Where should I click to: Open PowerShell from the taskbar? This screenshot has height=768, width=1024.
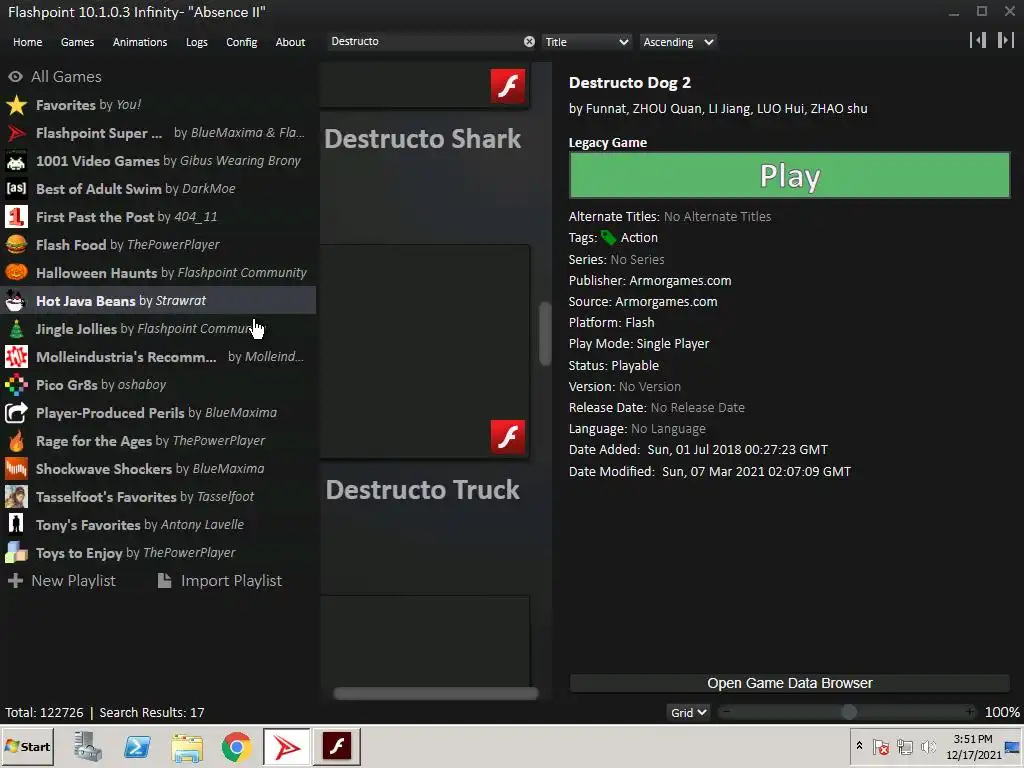click(137, 746)
